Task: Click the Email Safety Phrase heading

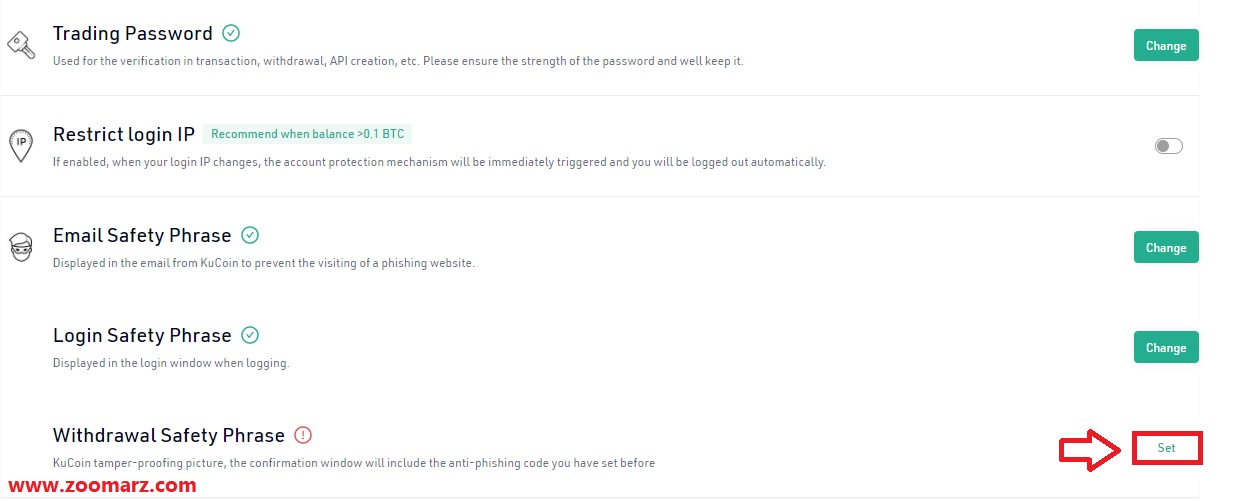Action: (x=142, y=235)
